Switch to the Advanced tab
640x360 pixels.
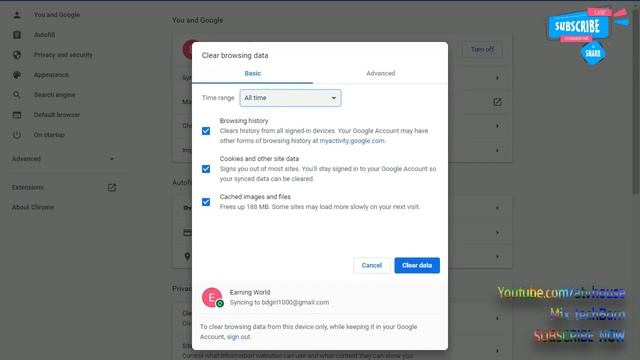pos(380,73)
